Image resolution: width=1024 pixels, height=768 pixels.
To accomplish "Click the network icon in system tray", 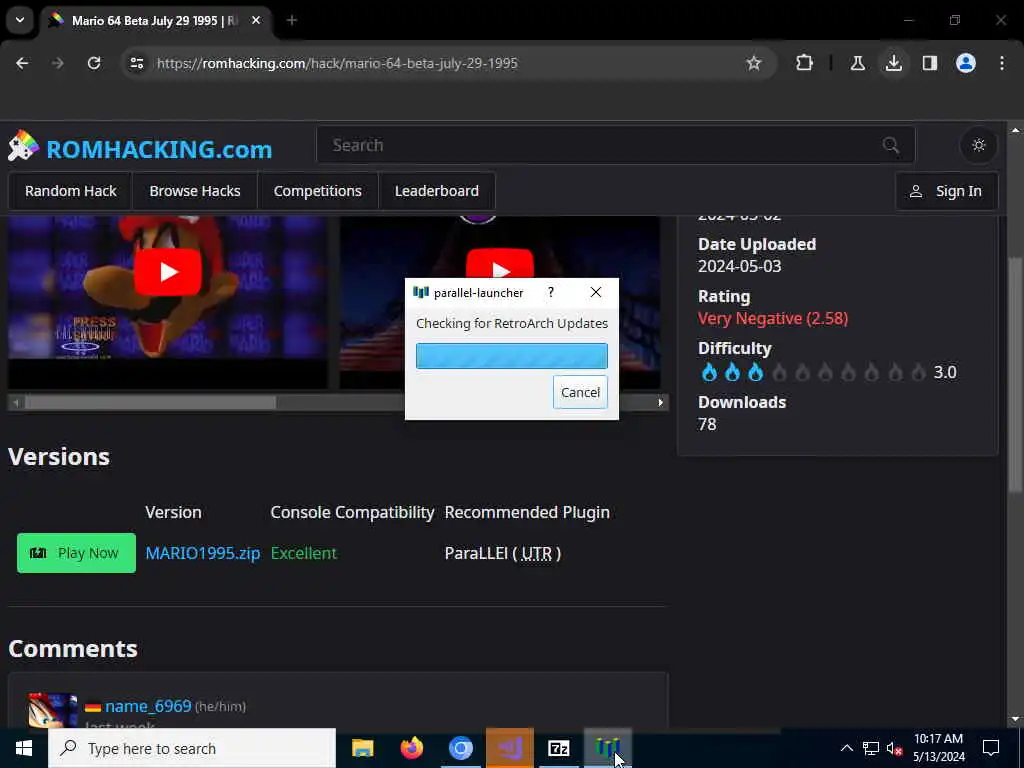I will [x=871, y=748].
